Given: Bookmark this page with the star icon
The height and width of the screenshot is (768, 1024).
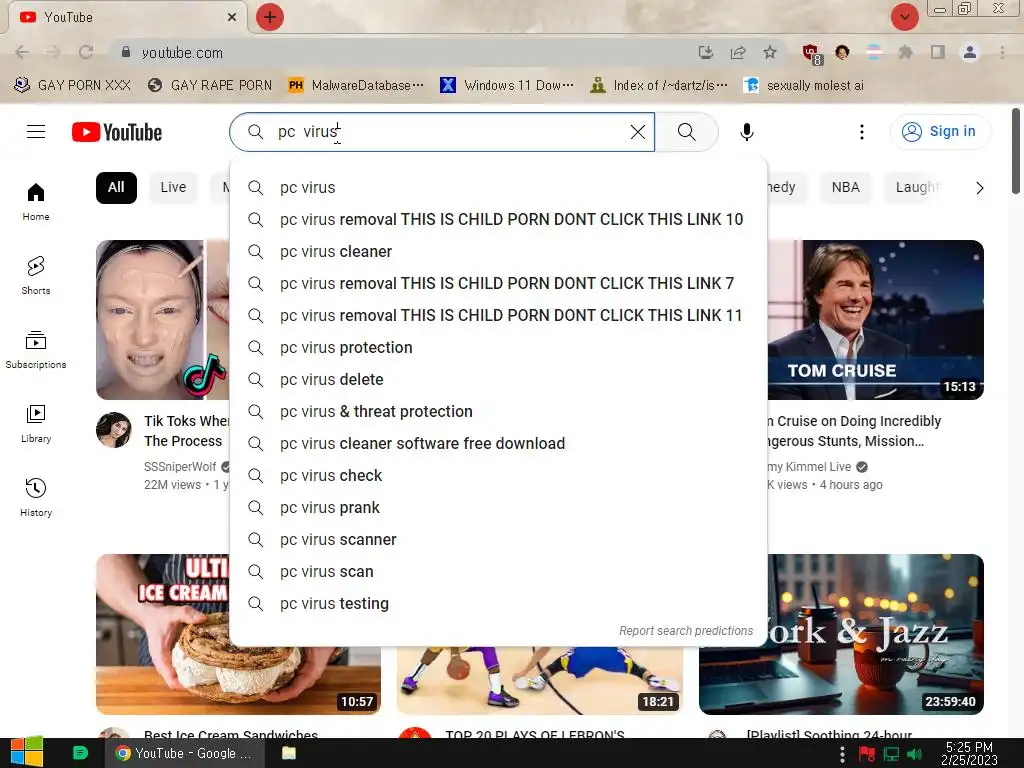Looking at the screenshot, I should pos(770,52).
